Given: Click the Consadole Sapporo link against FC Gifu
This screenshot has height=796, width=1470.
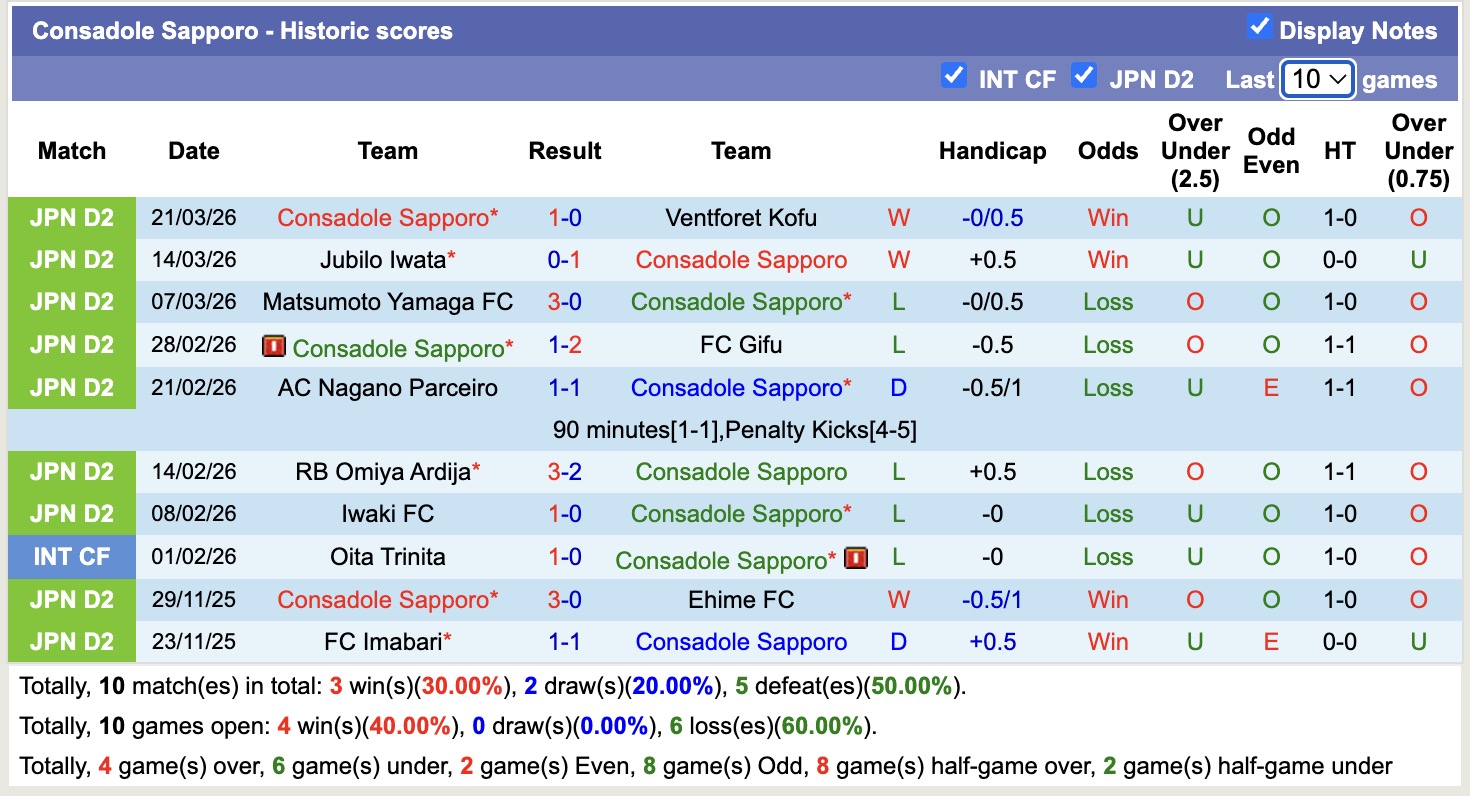Looking at the screenshot, I should tap(400, 345).
